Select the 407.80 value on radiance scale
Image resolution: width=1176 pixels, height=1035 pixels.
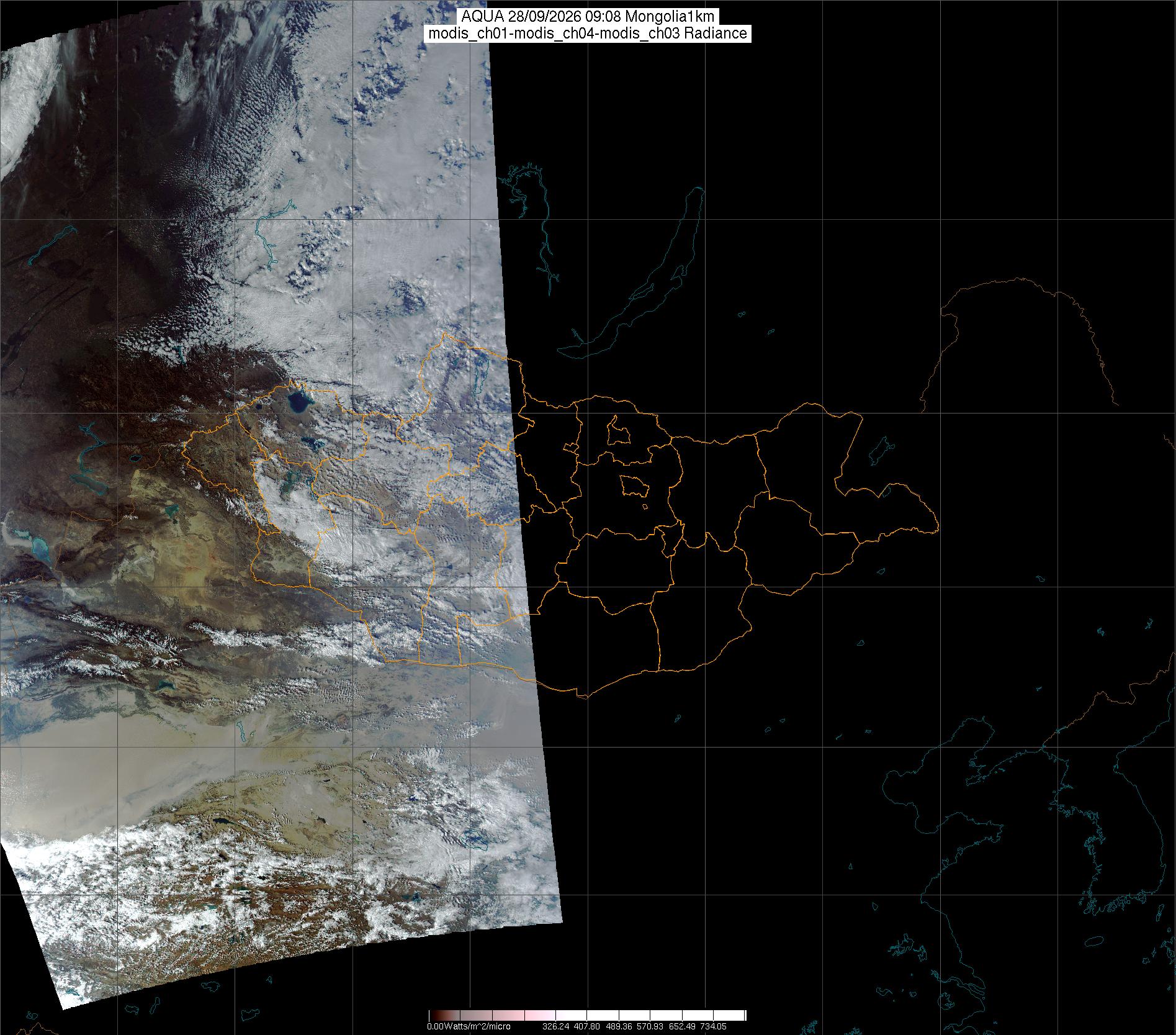point(587,1026)
